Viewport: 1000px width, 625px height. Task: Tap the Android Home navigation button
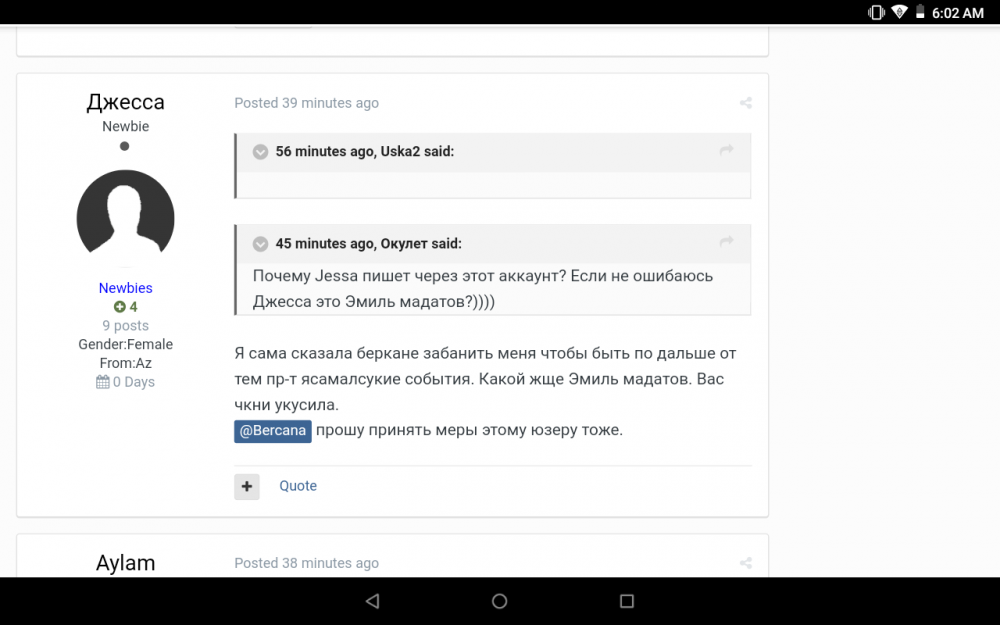pos(499,600)
